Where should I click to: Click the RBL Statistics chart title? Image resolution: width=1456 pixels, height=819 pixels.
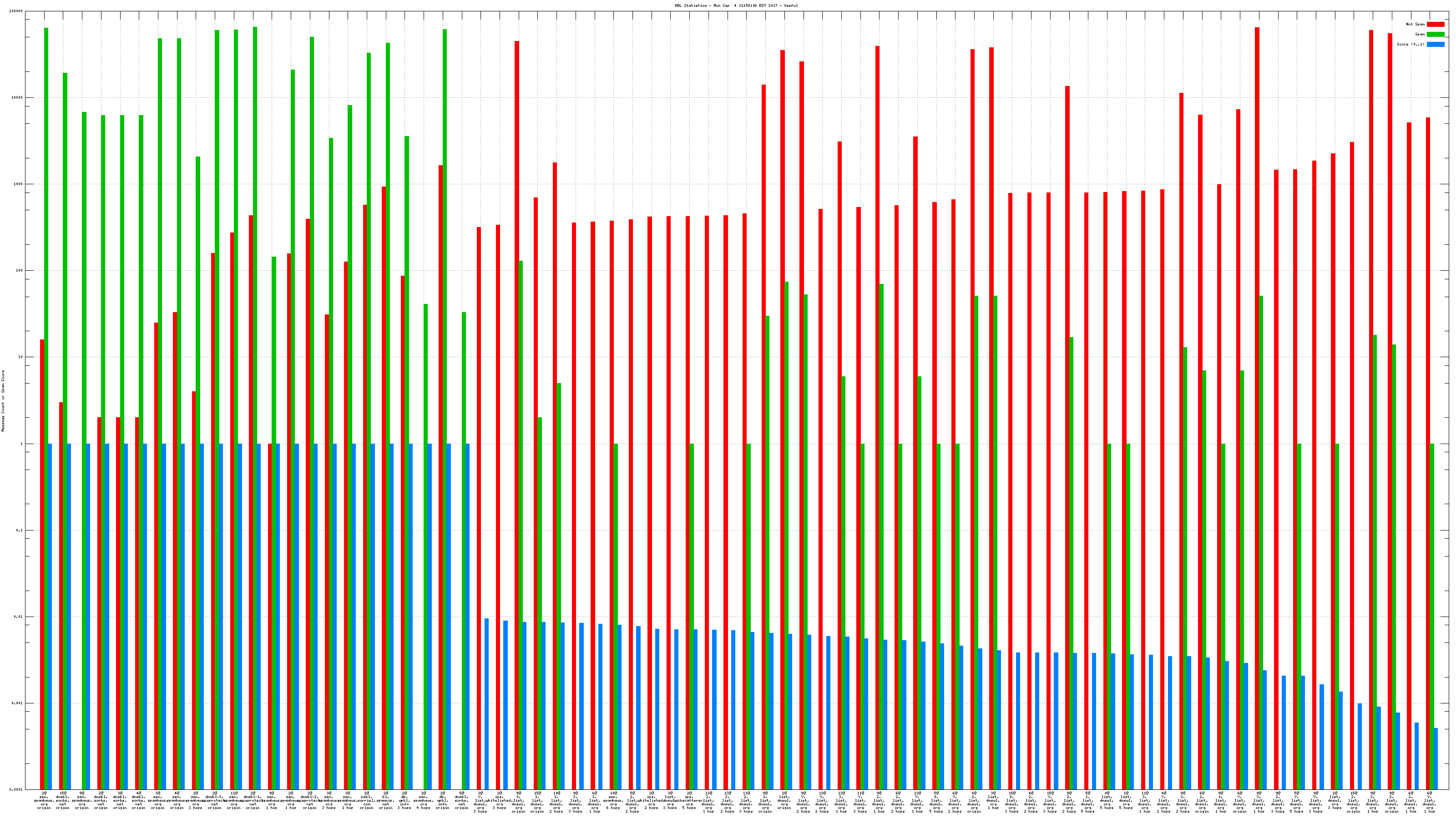click(736, 5)
